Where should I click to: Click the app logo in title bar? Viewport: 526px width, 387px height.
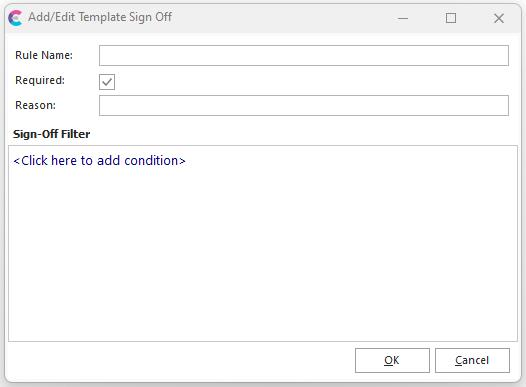tap(15, 18)
